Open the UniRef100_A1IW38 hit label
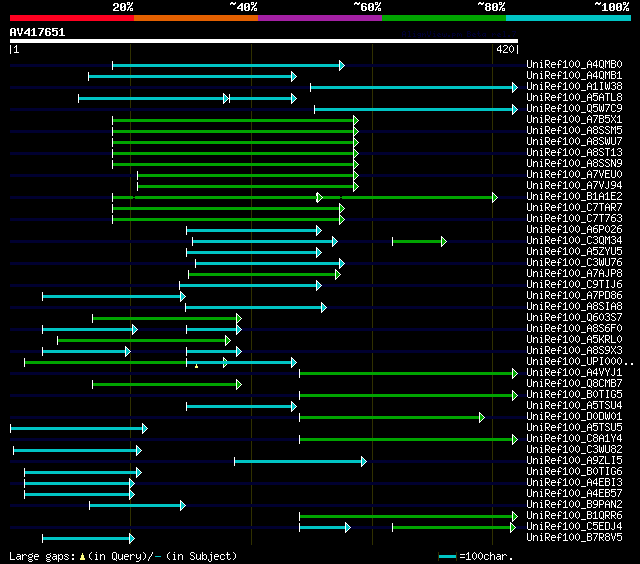 pyautogui.click(x=574, y=87)
